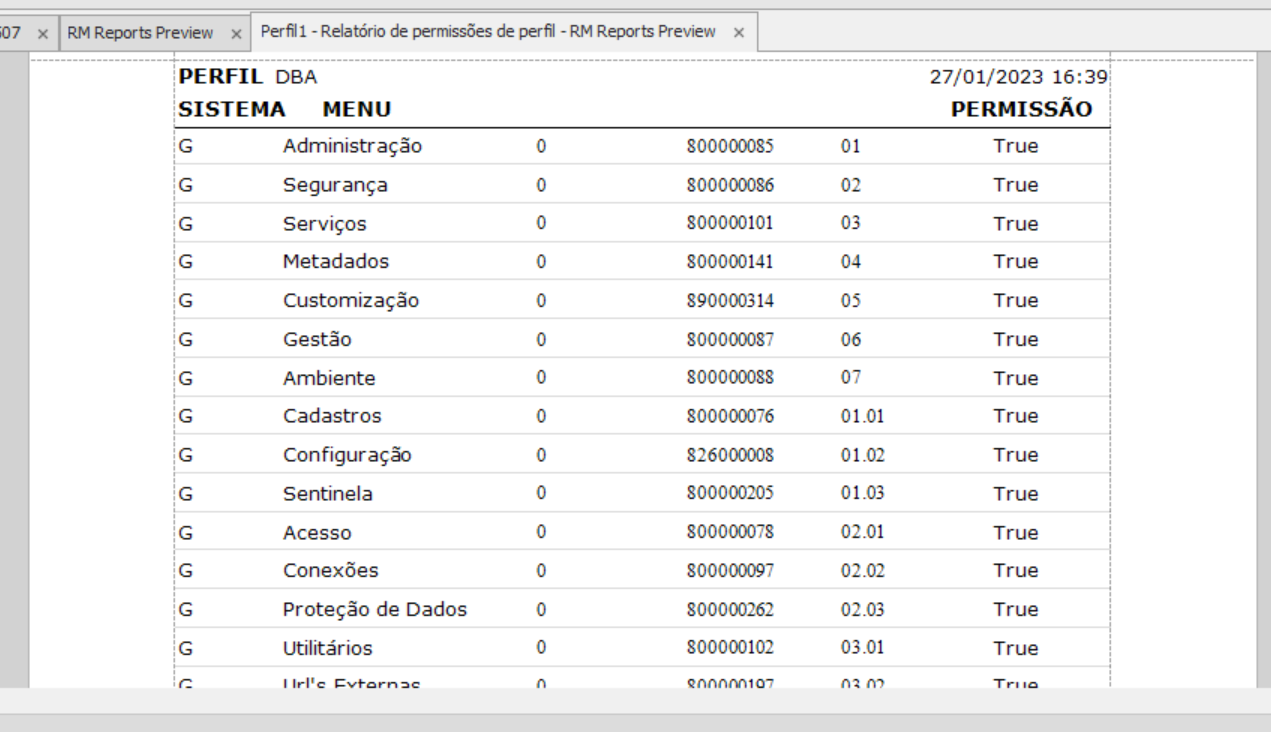The height and width of the screenshot is (732, 1271).
Task: Click the MENU column header
Action: [357, 109]
